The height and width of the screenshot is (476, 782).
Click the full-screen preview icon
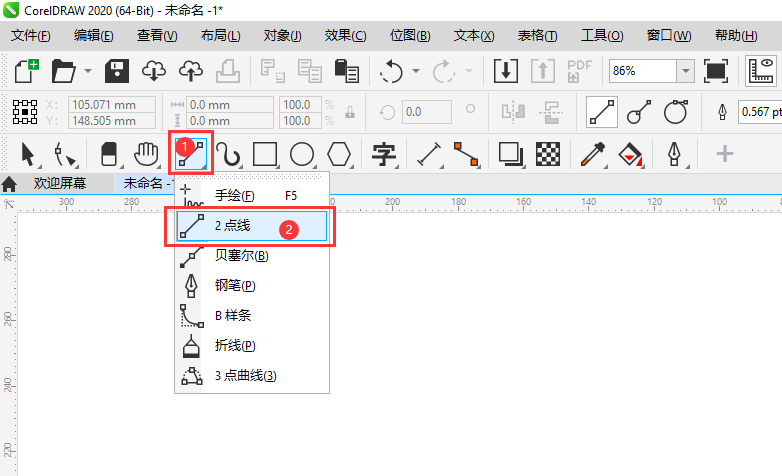coord(716,71)
